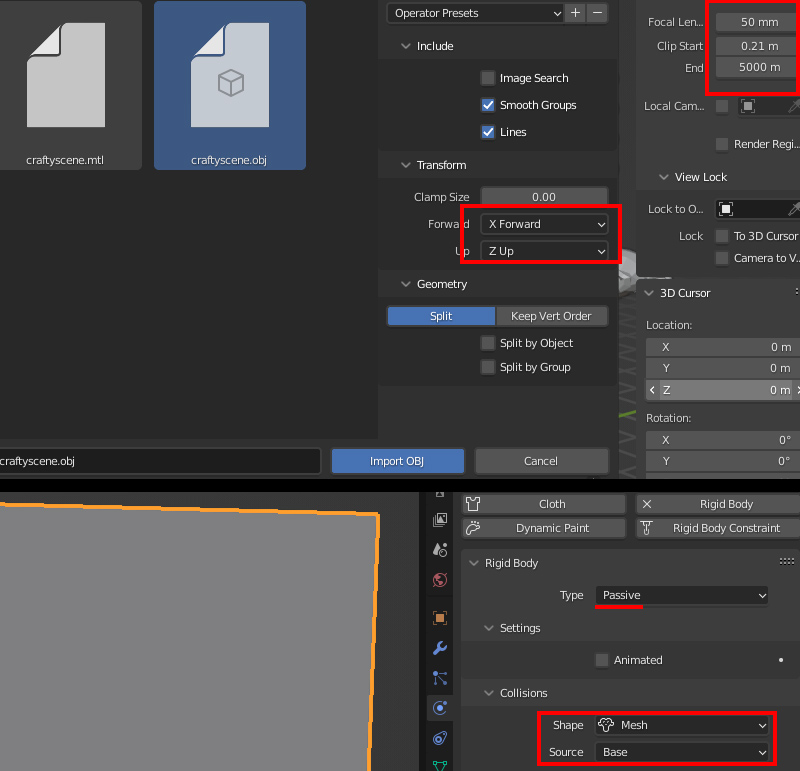The width and height of the screenshot is (800, 771).
Task: Enable Split by Object checkbox
Action: 488,343
